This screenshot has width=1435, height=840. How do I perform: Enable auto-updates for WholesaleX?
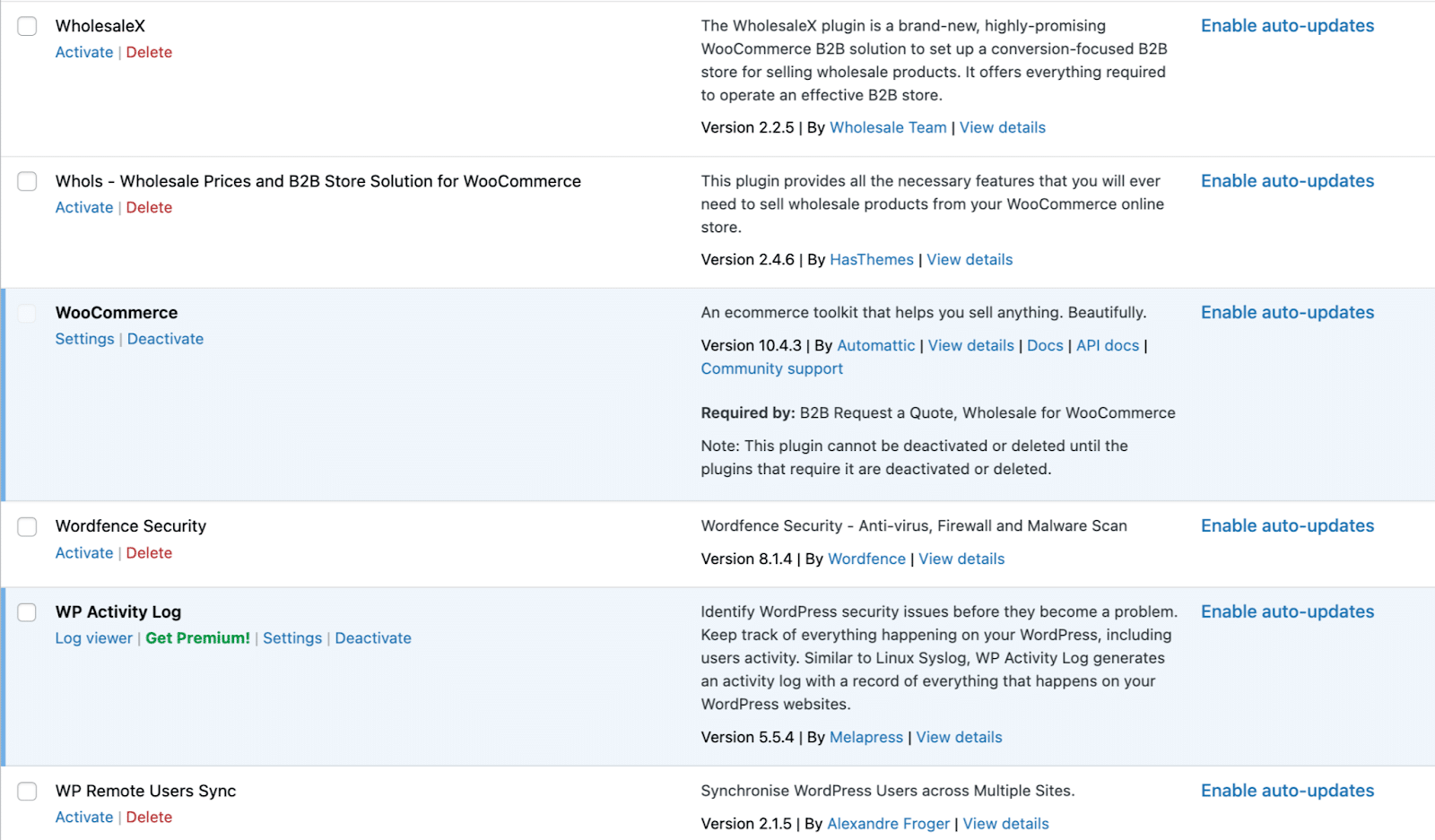point(1287,26)
